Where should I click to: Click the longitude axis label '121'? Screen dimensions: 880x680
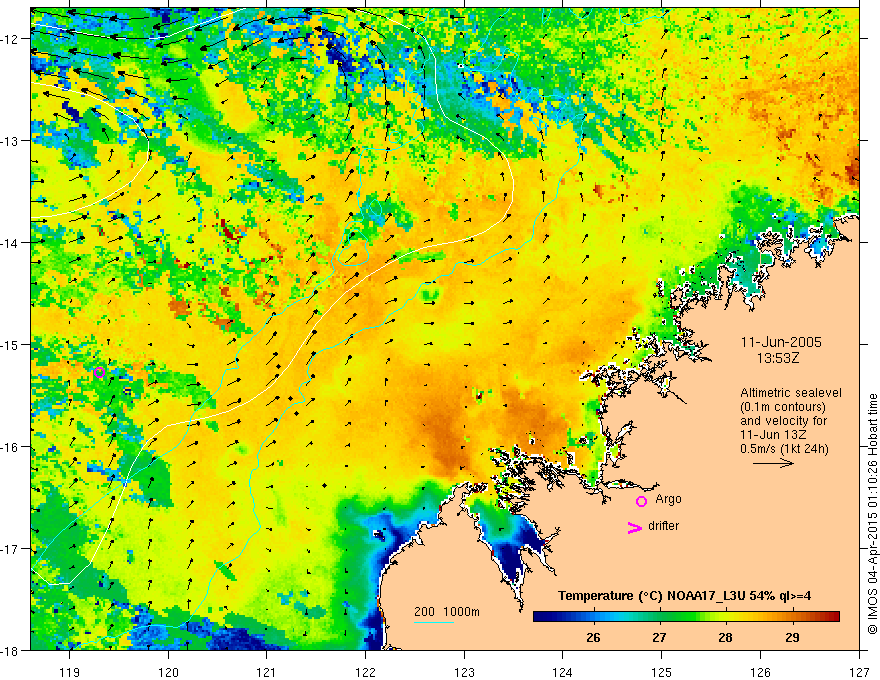(267, 672)
